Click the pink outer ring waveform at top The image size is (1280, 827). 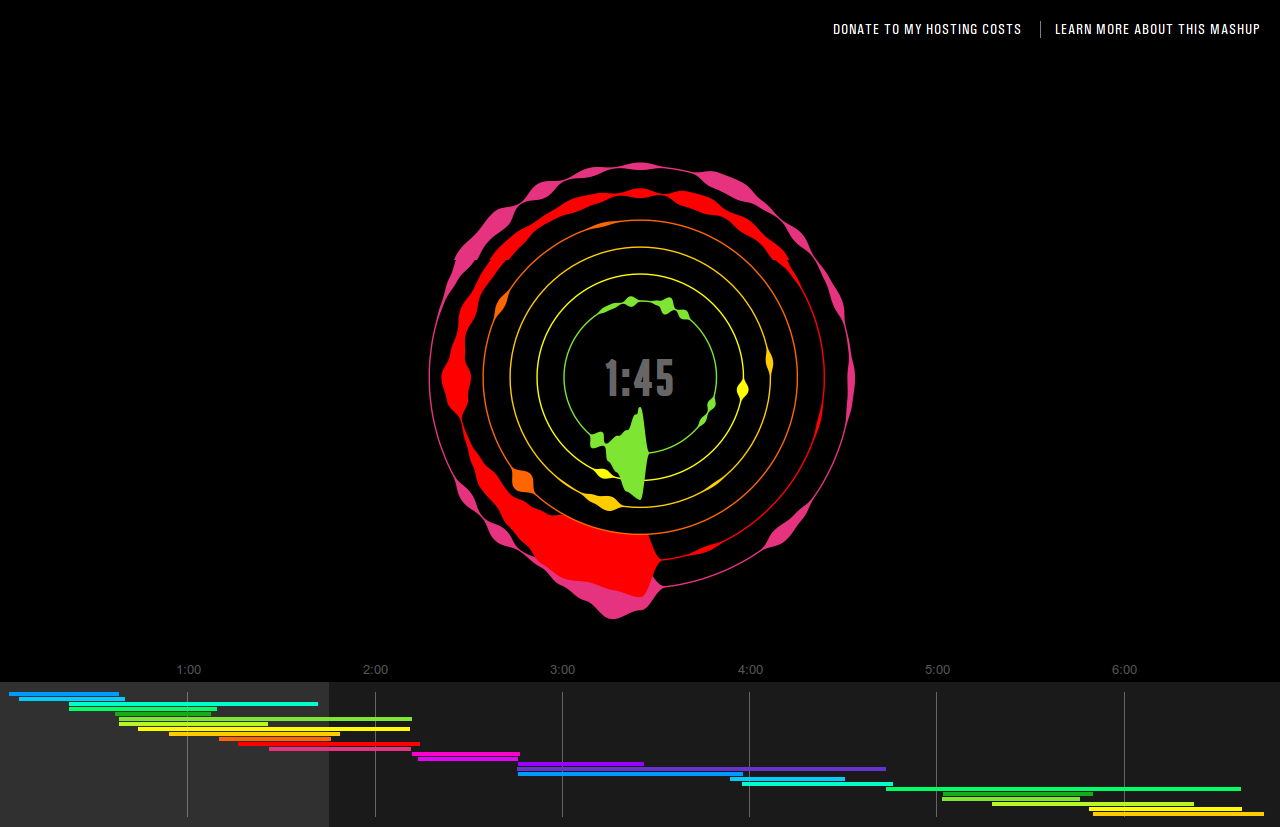(x=640, y=170)
